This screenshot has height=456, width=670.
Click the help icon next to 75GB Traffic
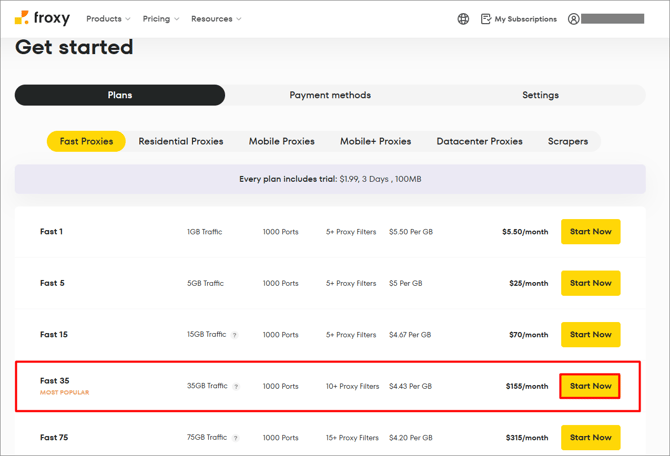[235, 438]
